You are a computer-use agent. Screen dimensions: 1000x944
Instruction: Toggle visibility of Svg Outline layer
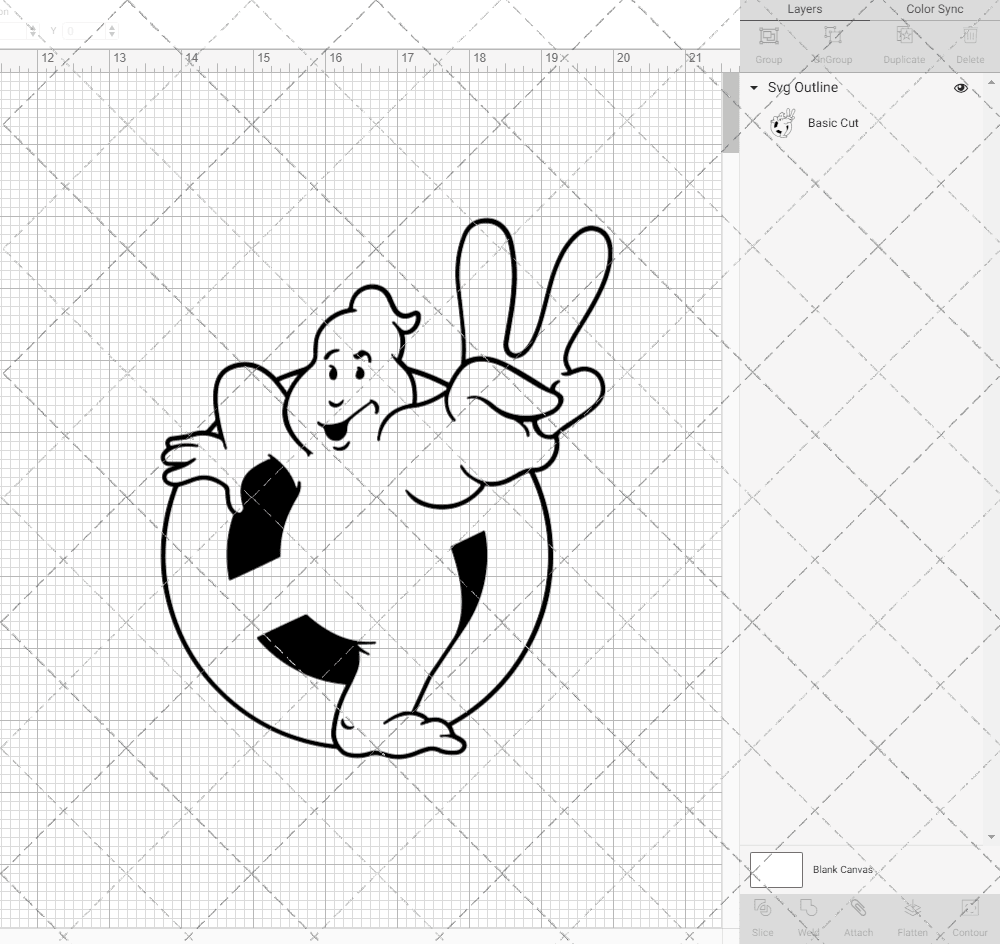coord(960,88)
